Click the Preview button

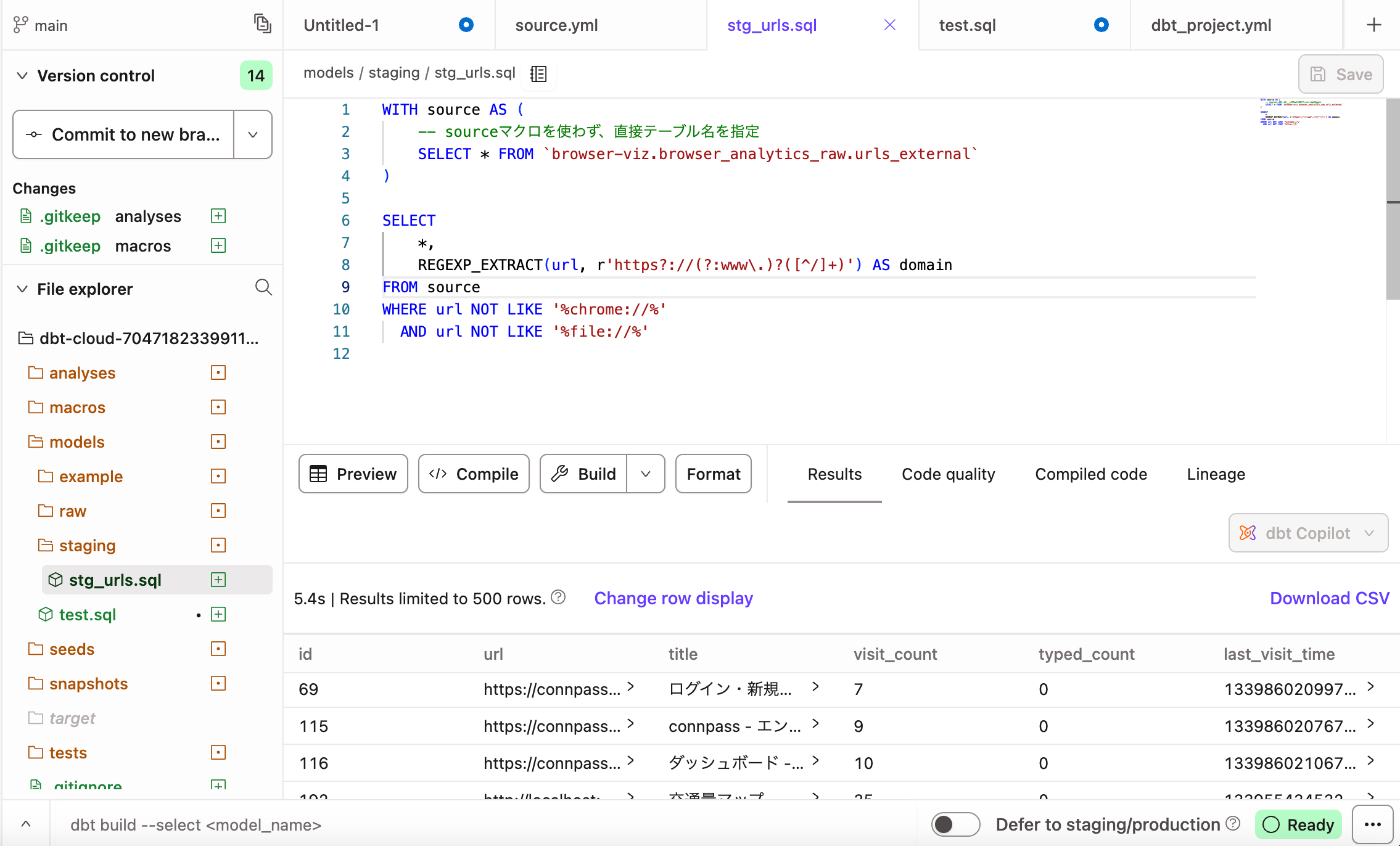[354, 474]
